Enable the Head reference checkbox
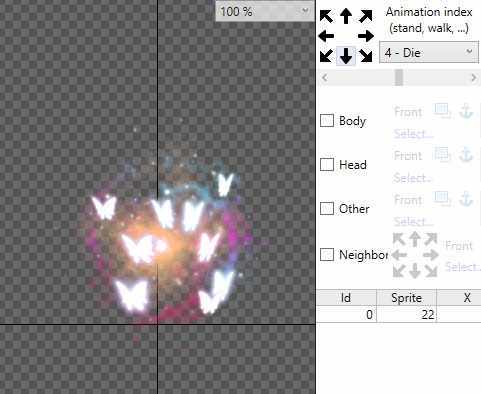 pos(327,164)
